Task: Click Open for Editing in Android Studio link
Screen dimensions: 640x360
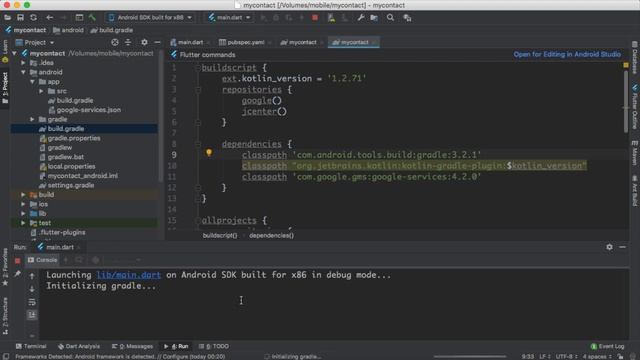Action: click(567, 54)
